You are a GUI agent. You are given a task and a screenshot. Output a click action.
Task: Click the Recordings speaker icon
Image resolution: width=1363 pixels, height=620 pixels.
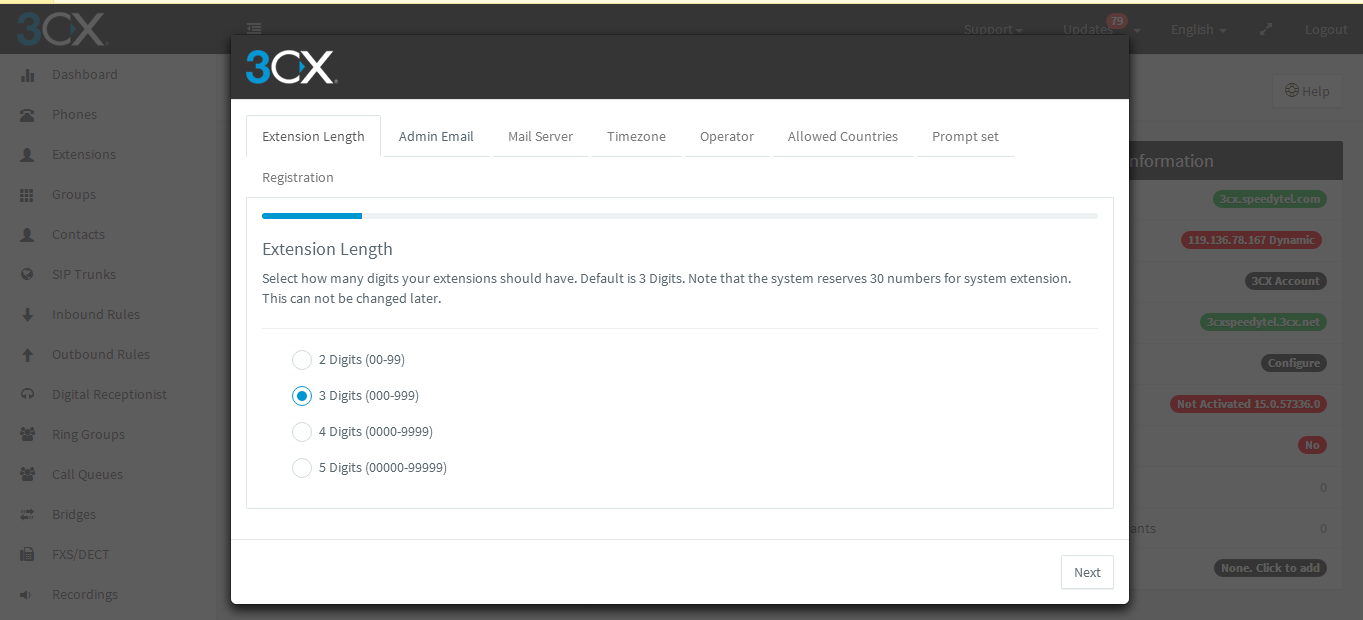(x=28, y=595)
